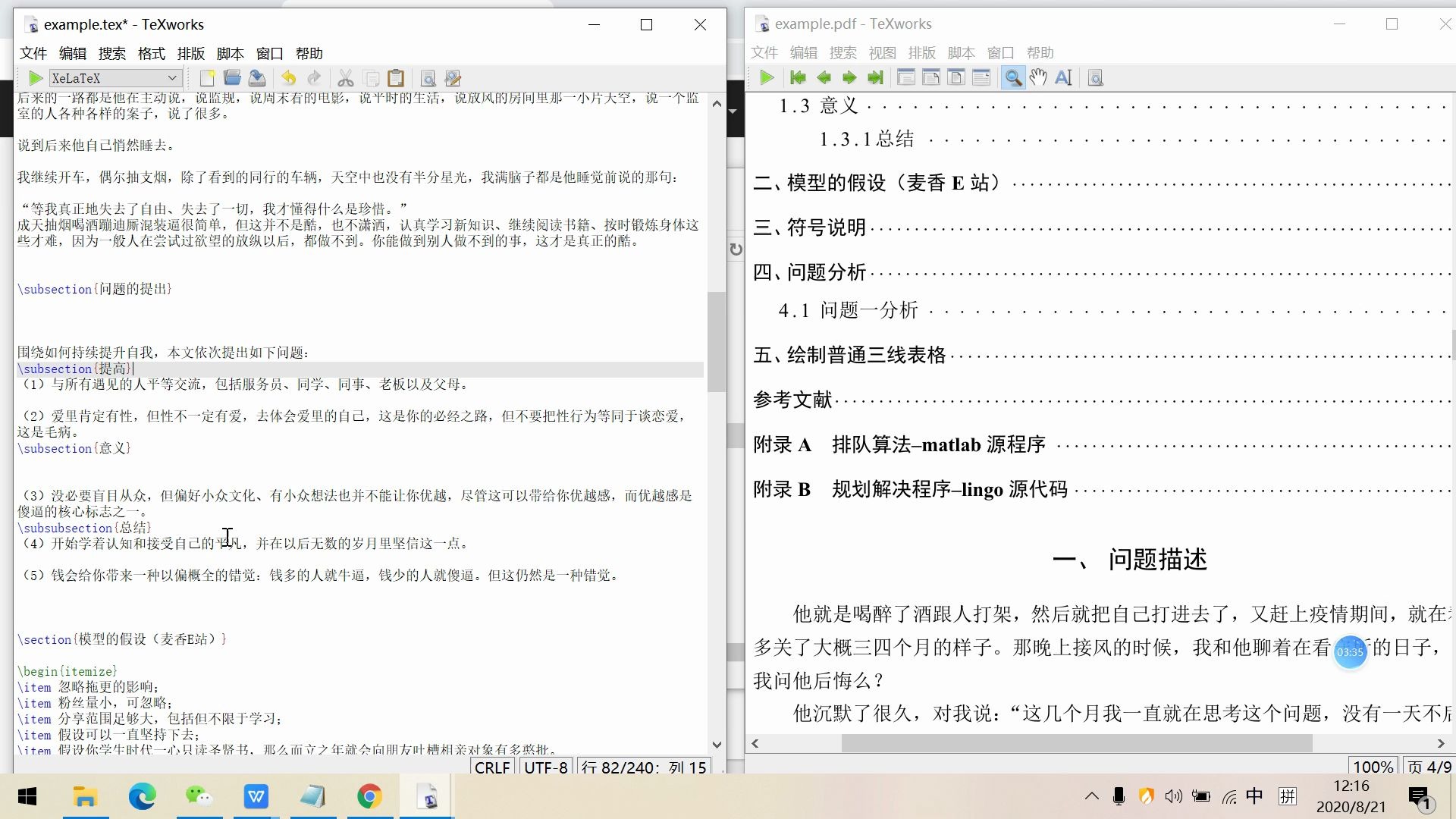The width and height of the screenshot is (1456, 819).
Task: Open Find in PDF viewer toolbar
Action: [1095, 77]
